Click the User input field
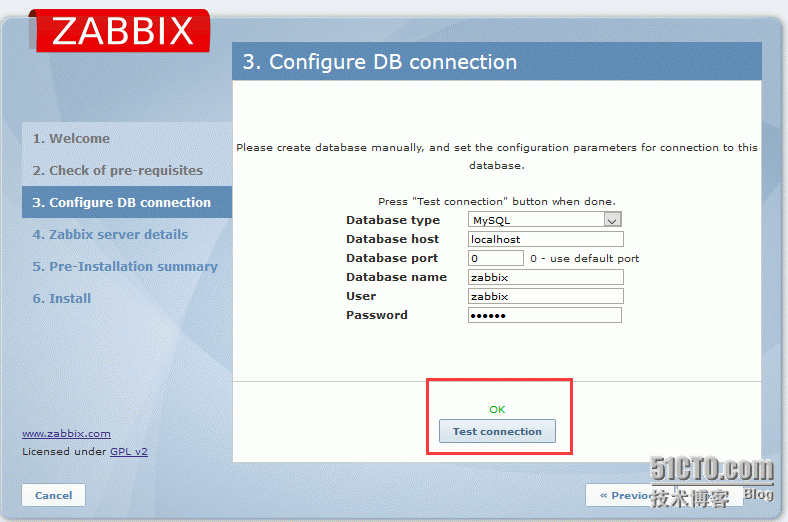The image size is (788, 522). [545, 296]
